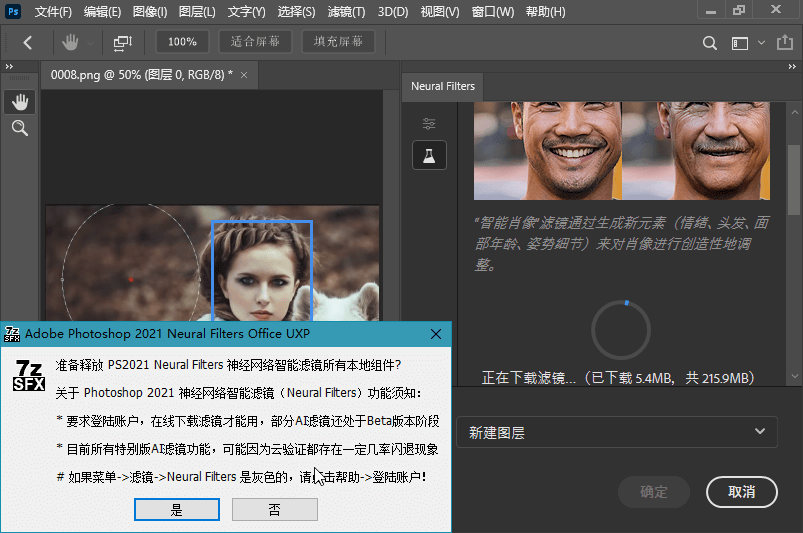Open 图层(L) menu

(x=197, y=12)
